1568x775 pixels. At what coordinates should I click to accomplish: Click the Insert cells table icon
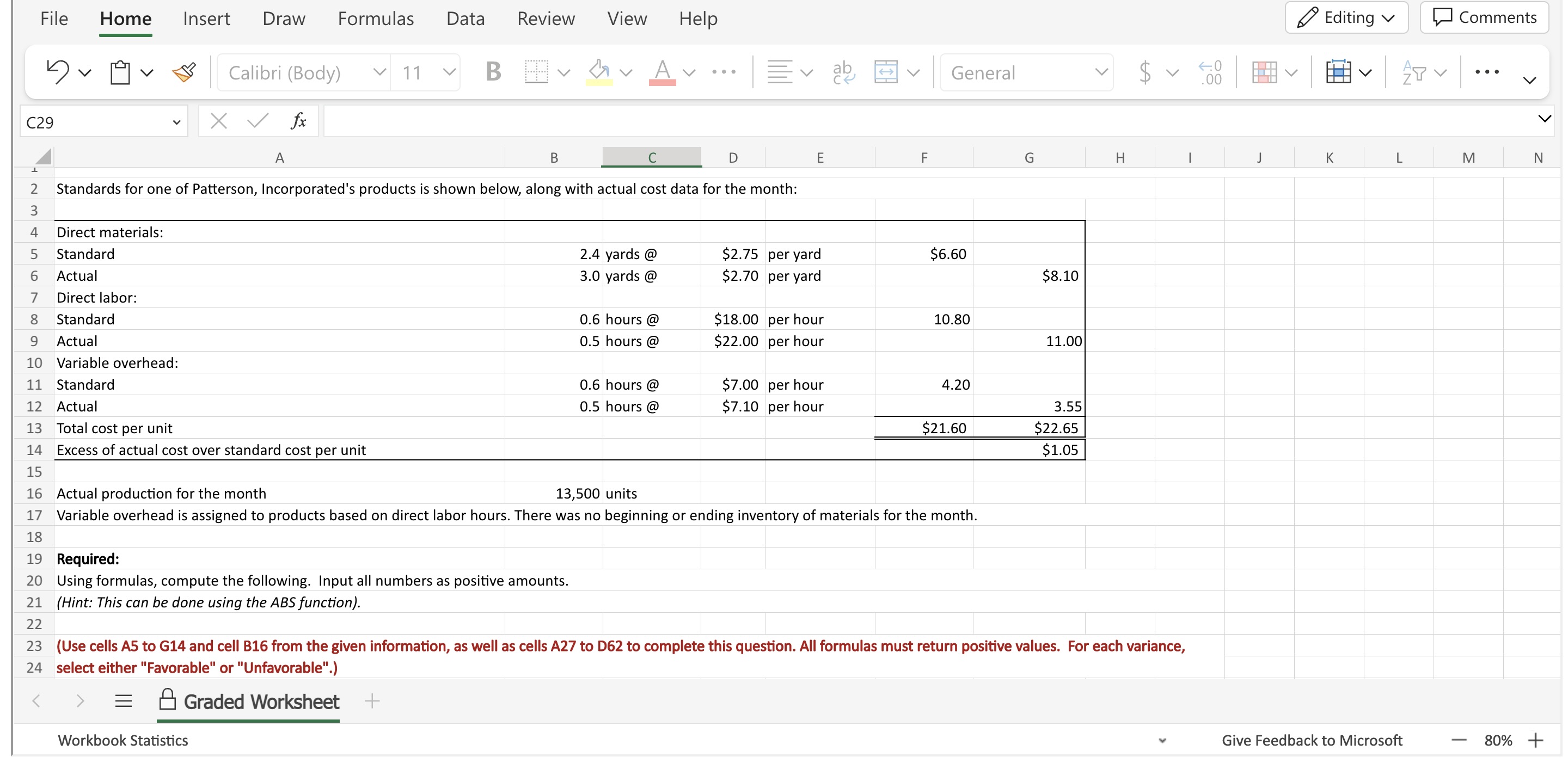(1339, 72)
